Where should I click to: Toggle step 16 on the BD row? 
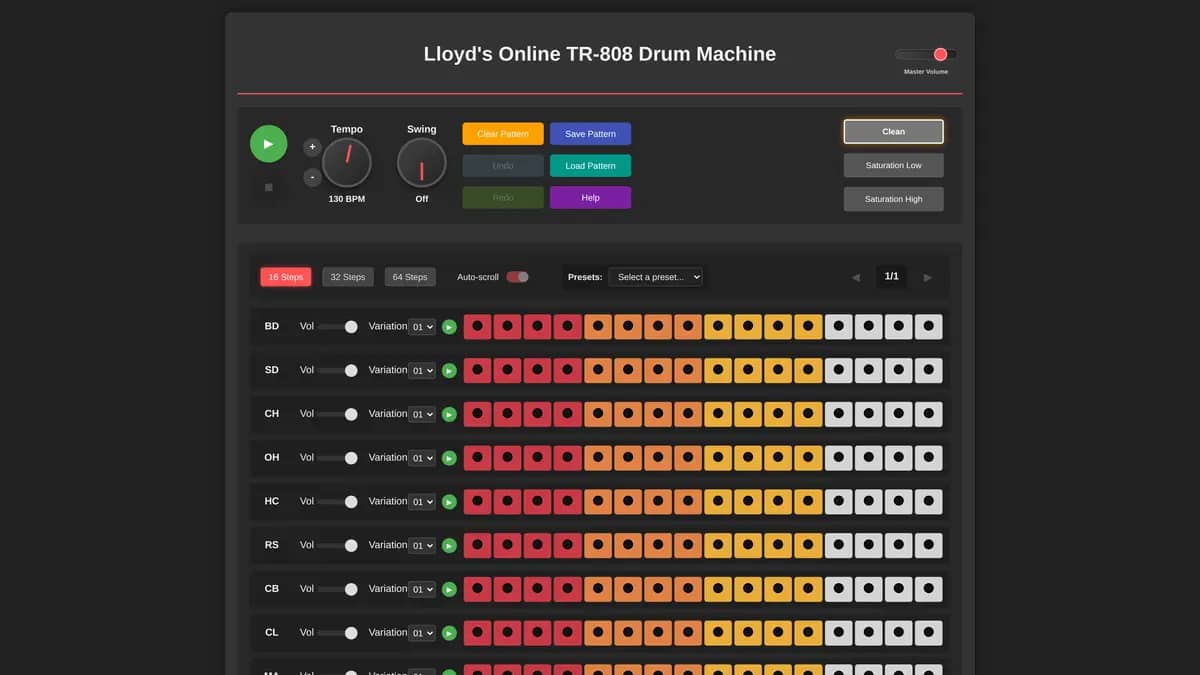coord(929,327)
